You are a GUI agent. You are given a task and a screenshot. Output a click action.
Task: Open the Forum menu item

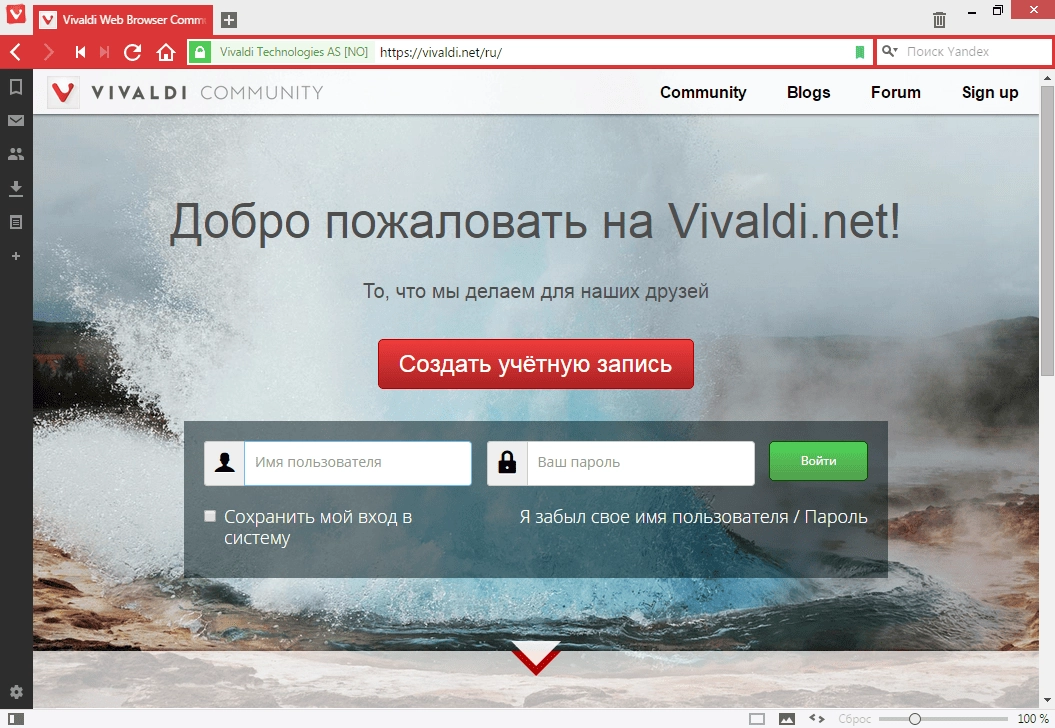pos(896,92)
